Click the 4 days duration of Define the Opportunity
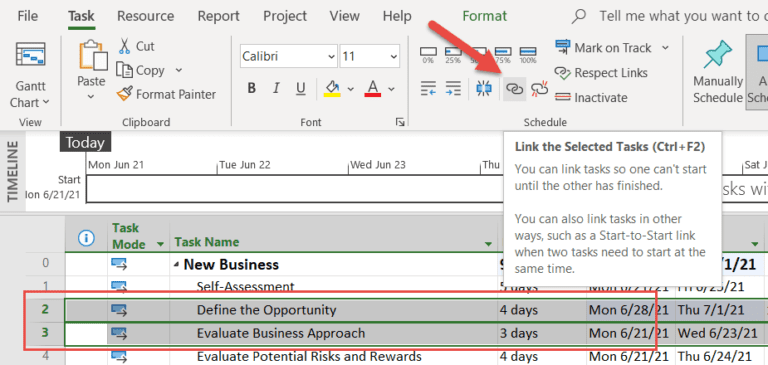Image resolution: width=768 pixels, height=365 pixels. click(519, 310)
